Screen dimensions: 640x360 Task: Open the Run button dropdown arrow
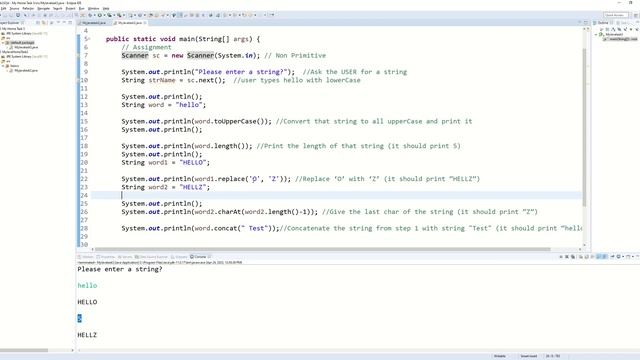pos(104,15)
